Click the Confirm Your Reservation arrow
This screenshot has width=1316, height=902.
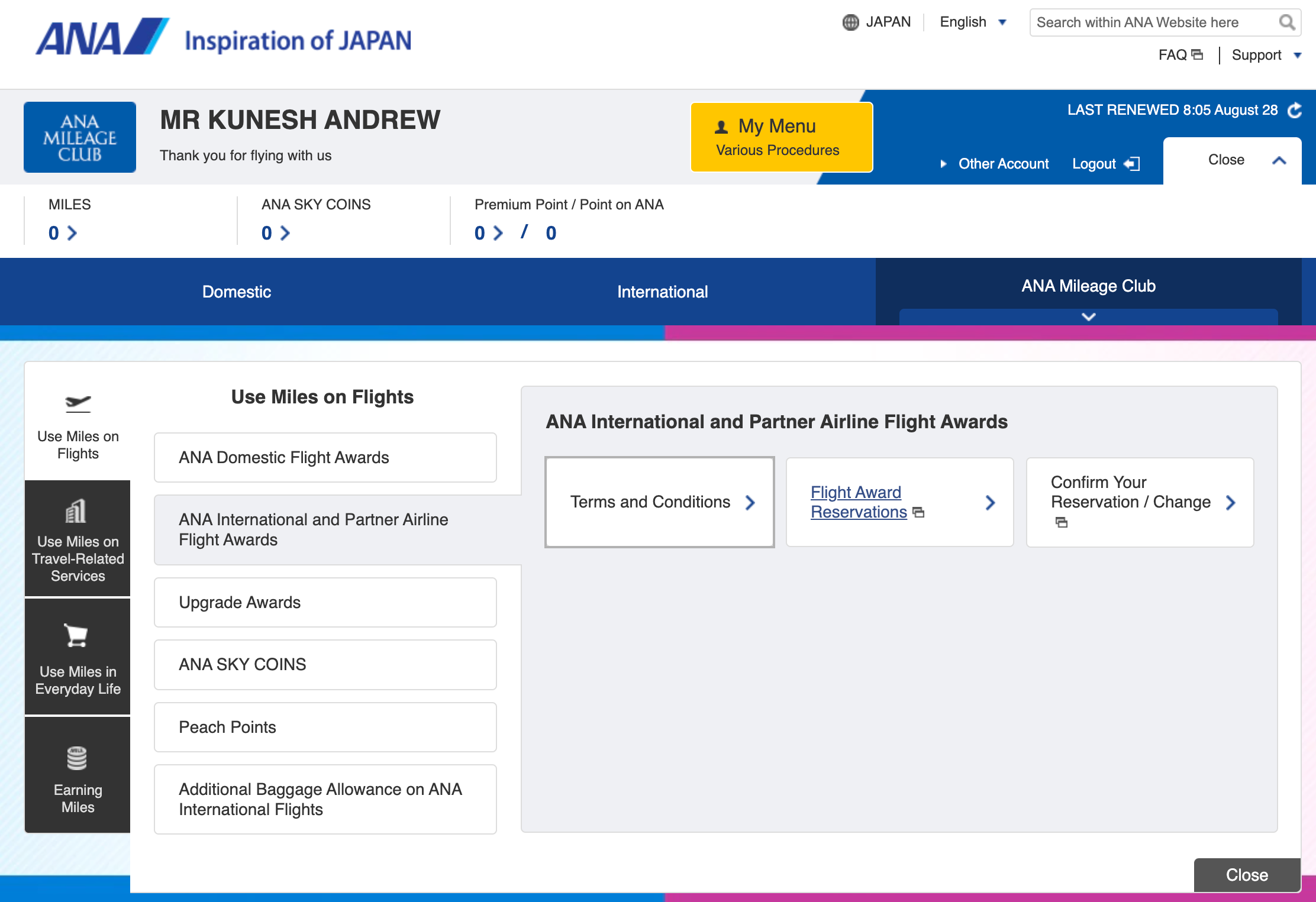click(x=1231, y=503)
